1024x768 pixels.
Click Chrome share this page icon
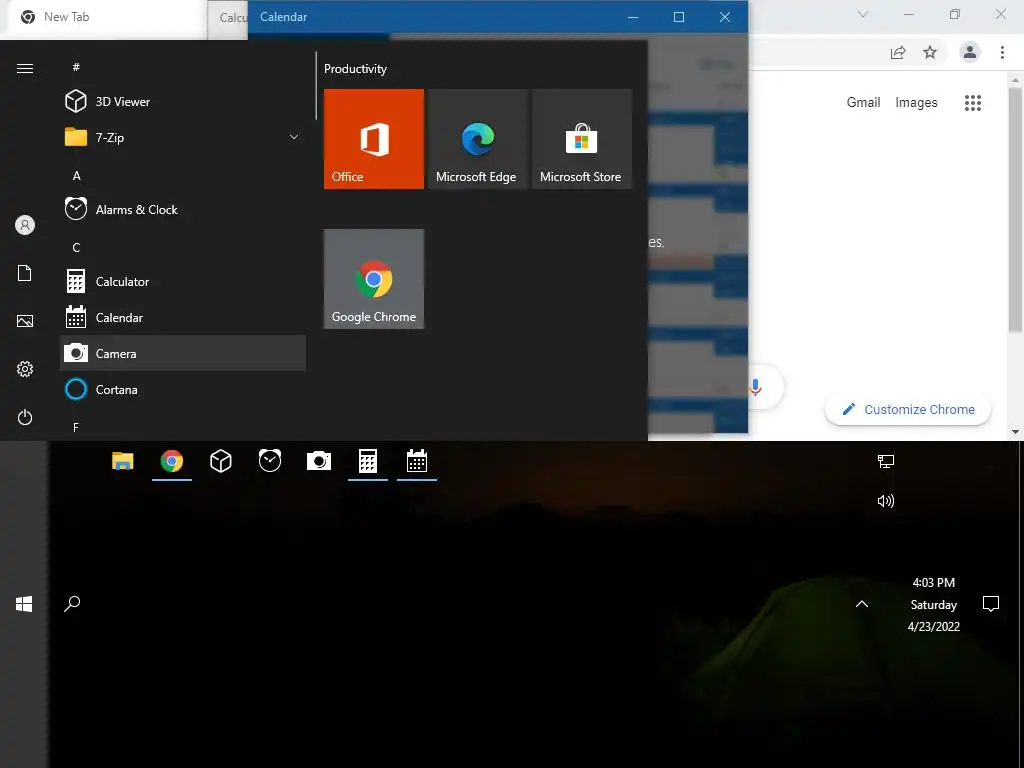(x=898, y=52)
